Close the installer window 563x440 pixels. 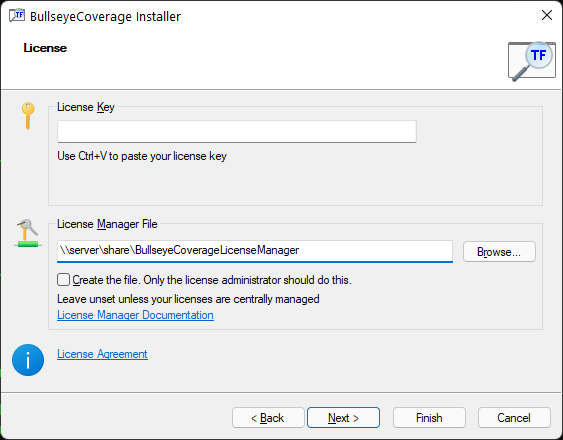[546, 15]
